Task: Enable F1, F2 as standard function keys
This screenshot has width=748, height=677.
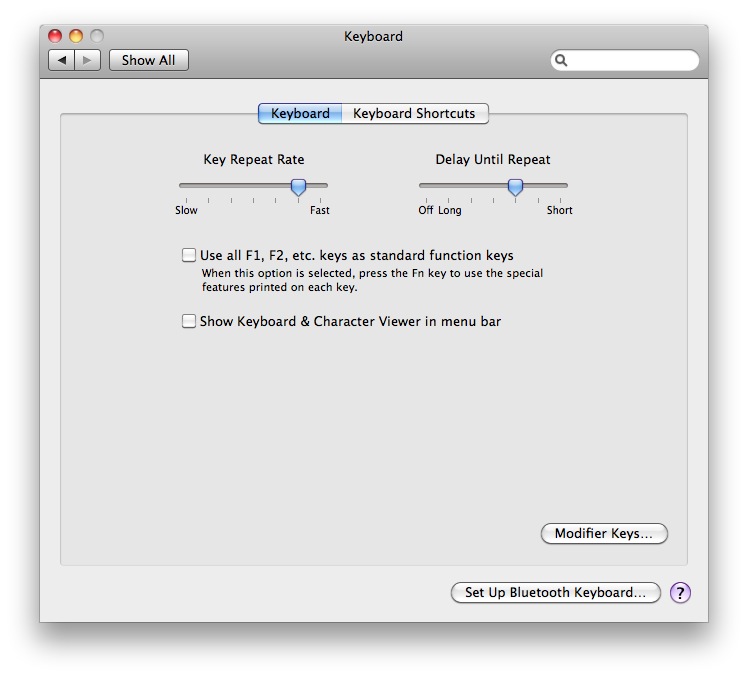Action: coord(188,255)
